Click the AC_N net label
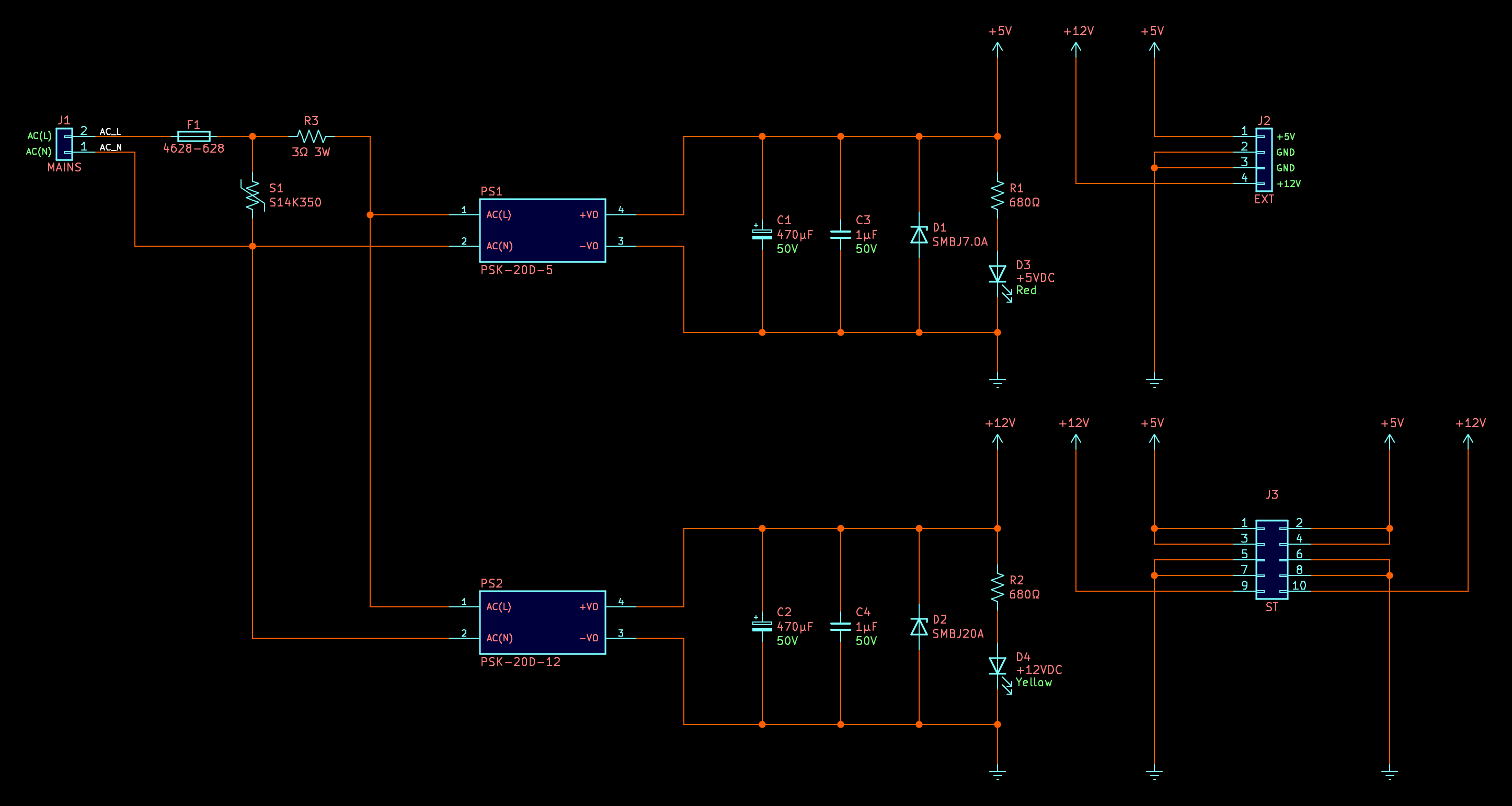This screenshot has height=806, width=1512. coord(110,147)
